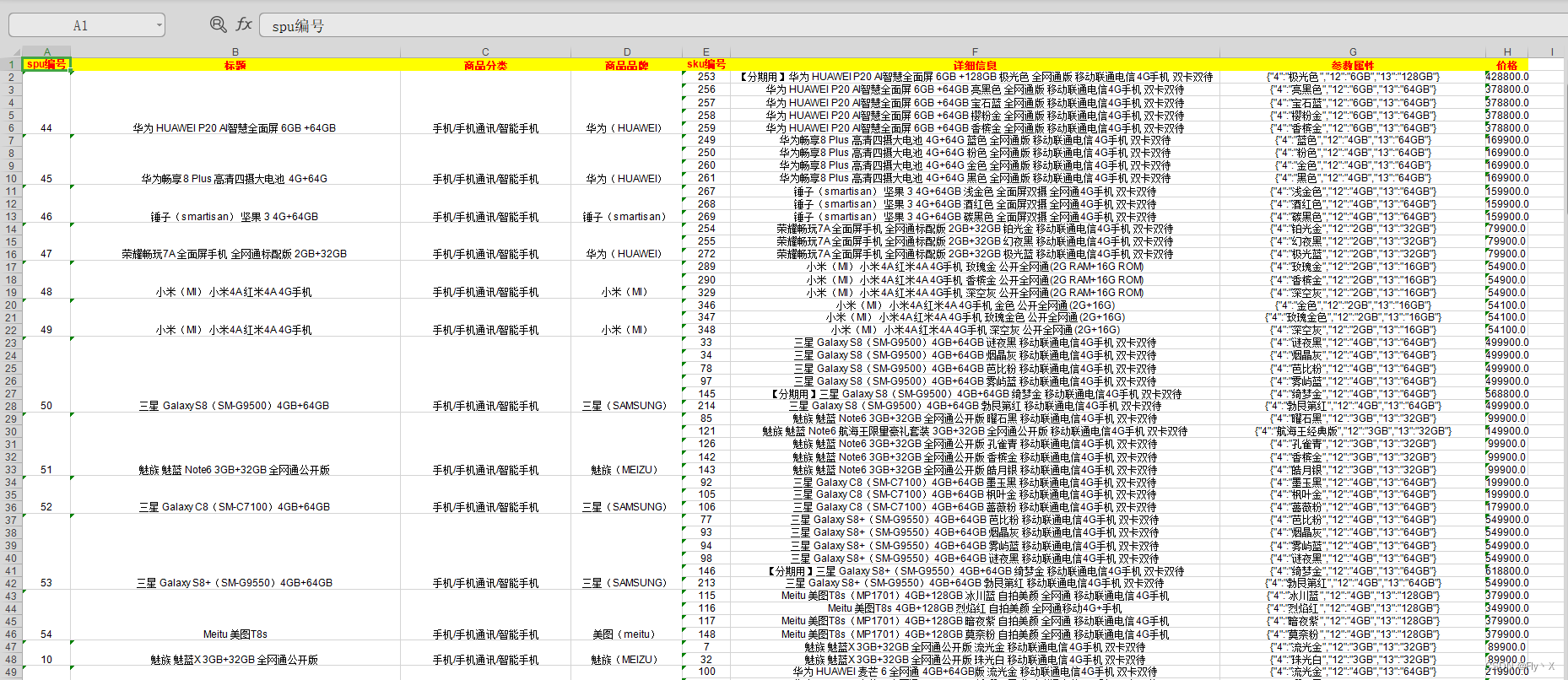Select the 标题 header cell
This screenshot has width=1568, height=680.
click(x=235, y=65)
